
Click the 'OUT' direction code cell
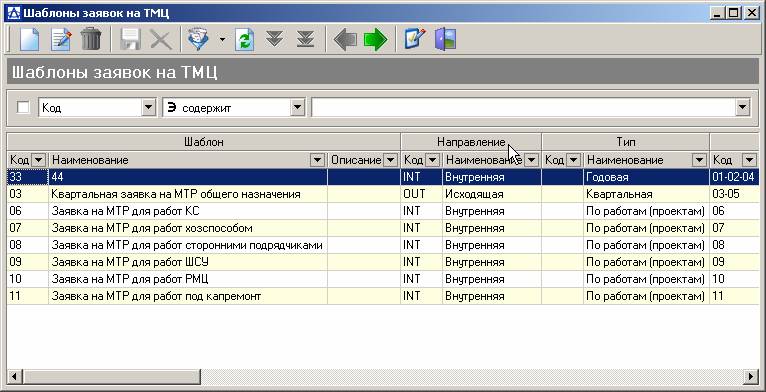click(x=422, y=194)
